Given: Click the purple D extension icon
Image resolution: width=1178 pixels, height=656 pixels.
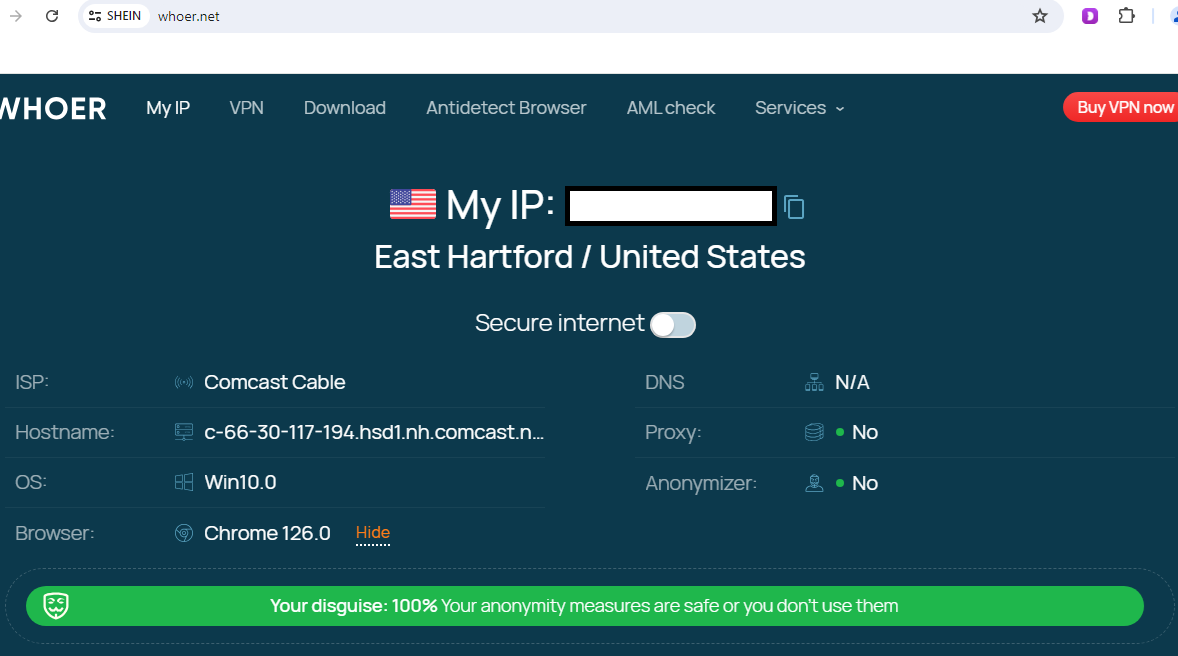Looking at the screenshot, I should point(1090,16).
